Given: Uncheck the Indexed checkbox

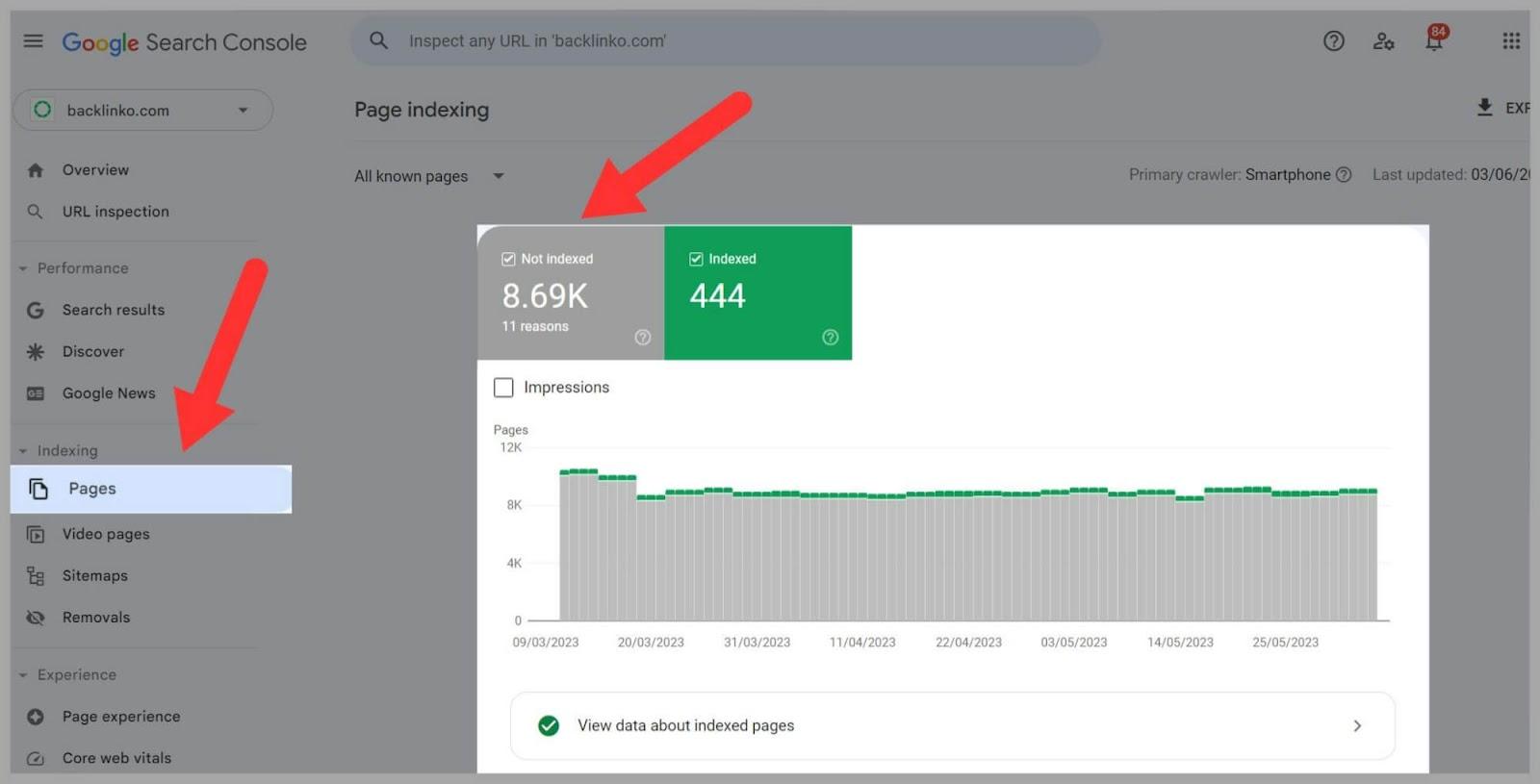Looking at the screenshot, I should point(696,259).
